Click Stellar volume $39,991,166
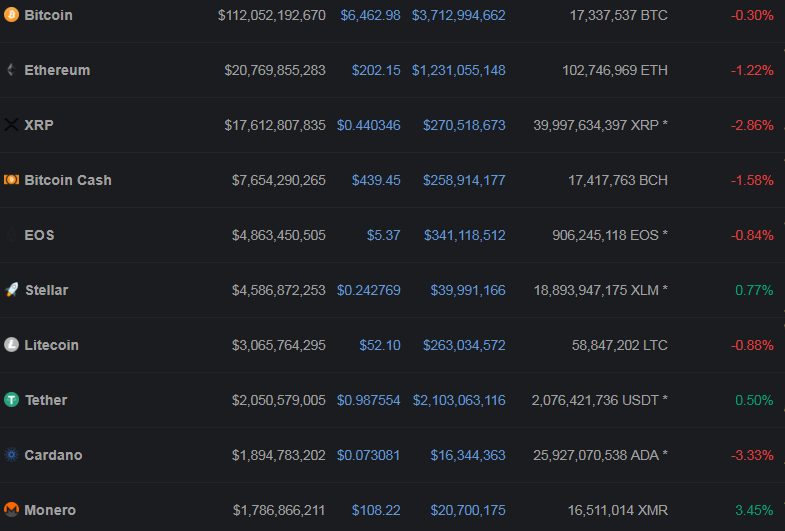This screenshot has height=531, width=785. tap(468, 291)
